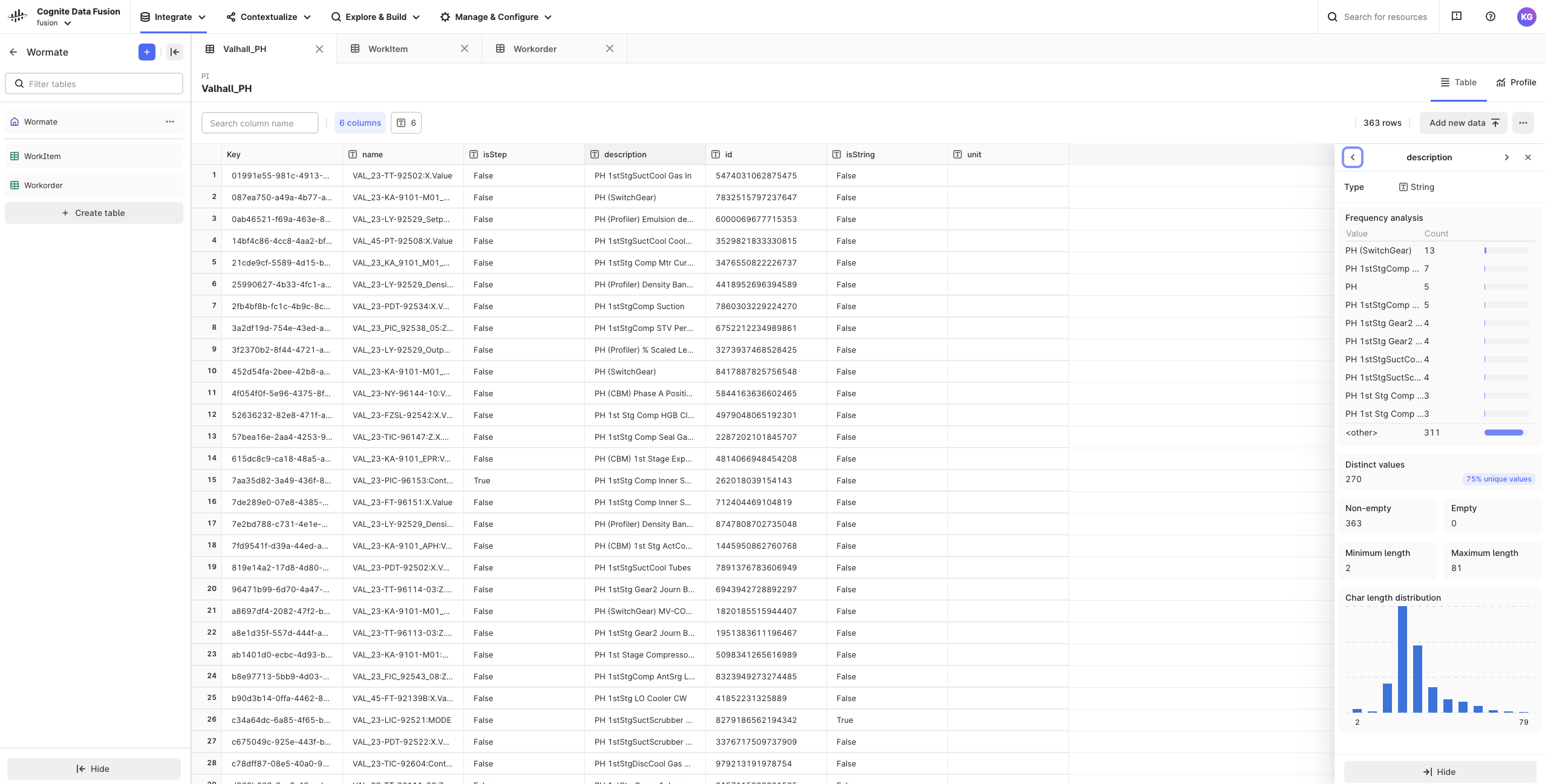Open the Explore & Build menu
Viewport: 1545px width, 784px height.
(x=375, y=17)
